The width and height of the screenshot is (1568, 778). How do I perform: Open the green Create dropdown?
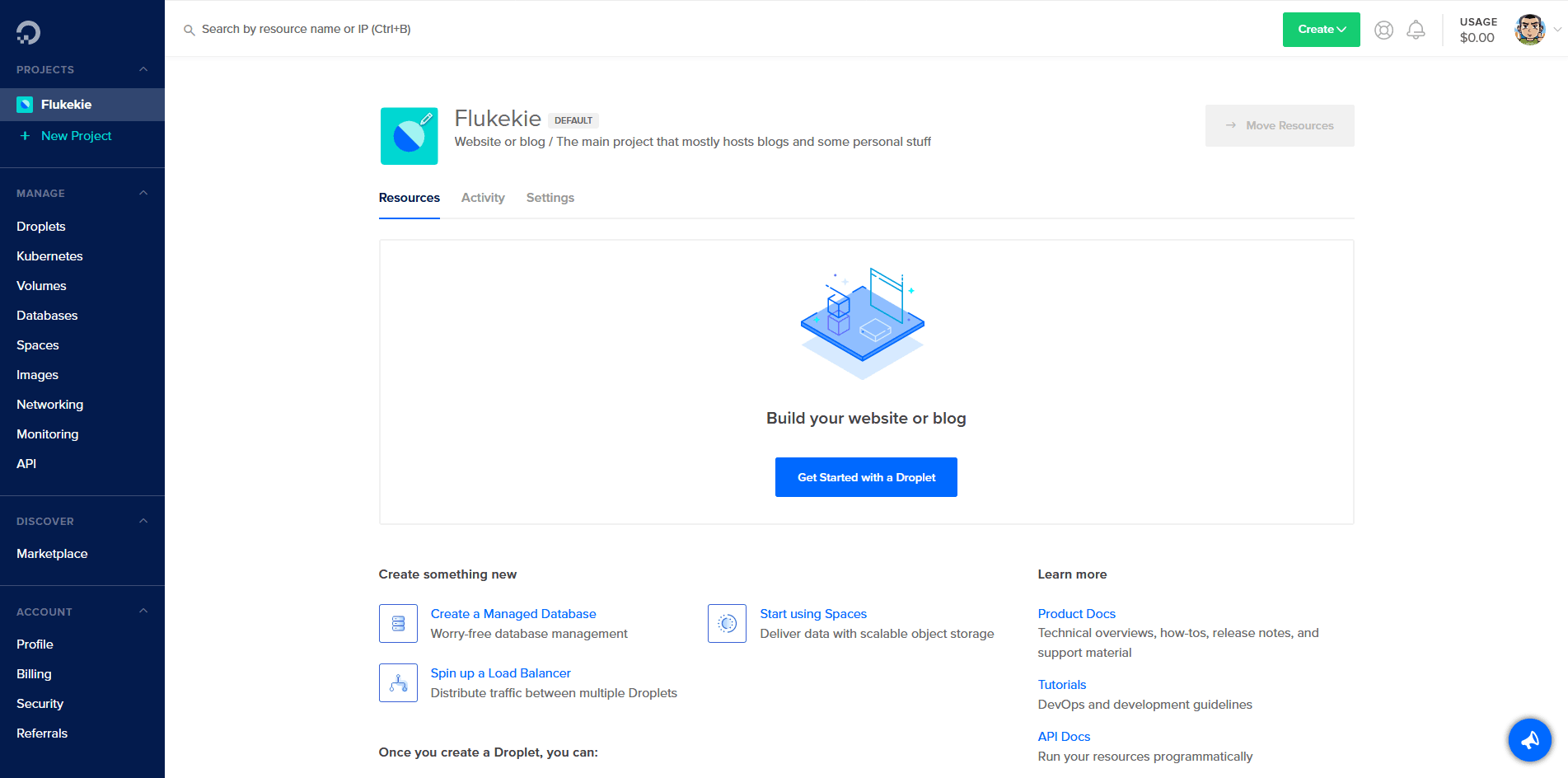1321,30
